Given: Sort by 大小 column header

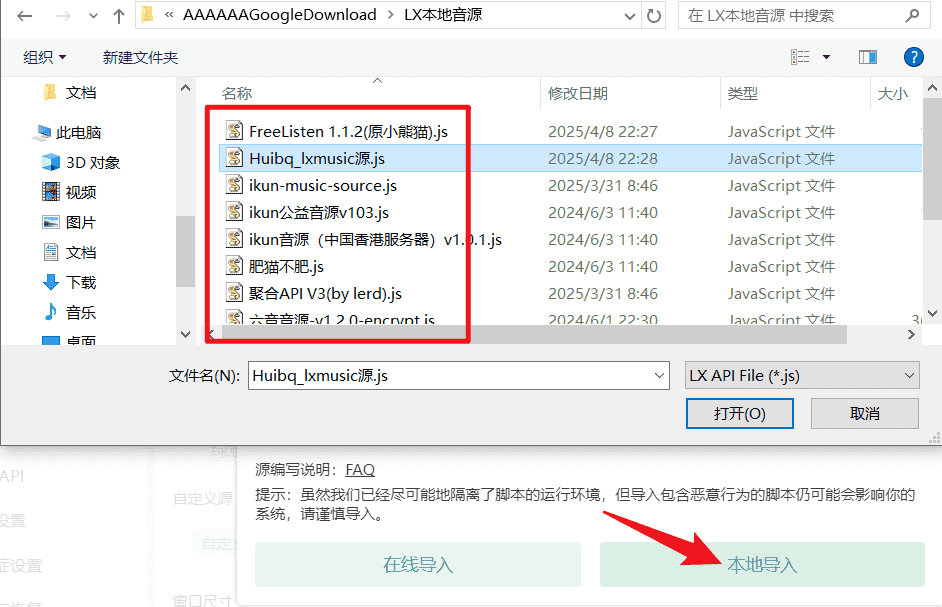Looking at the screenshot, I should pyautogui.click(x=892, y=94).
